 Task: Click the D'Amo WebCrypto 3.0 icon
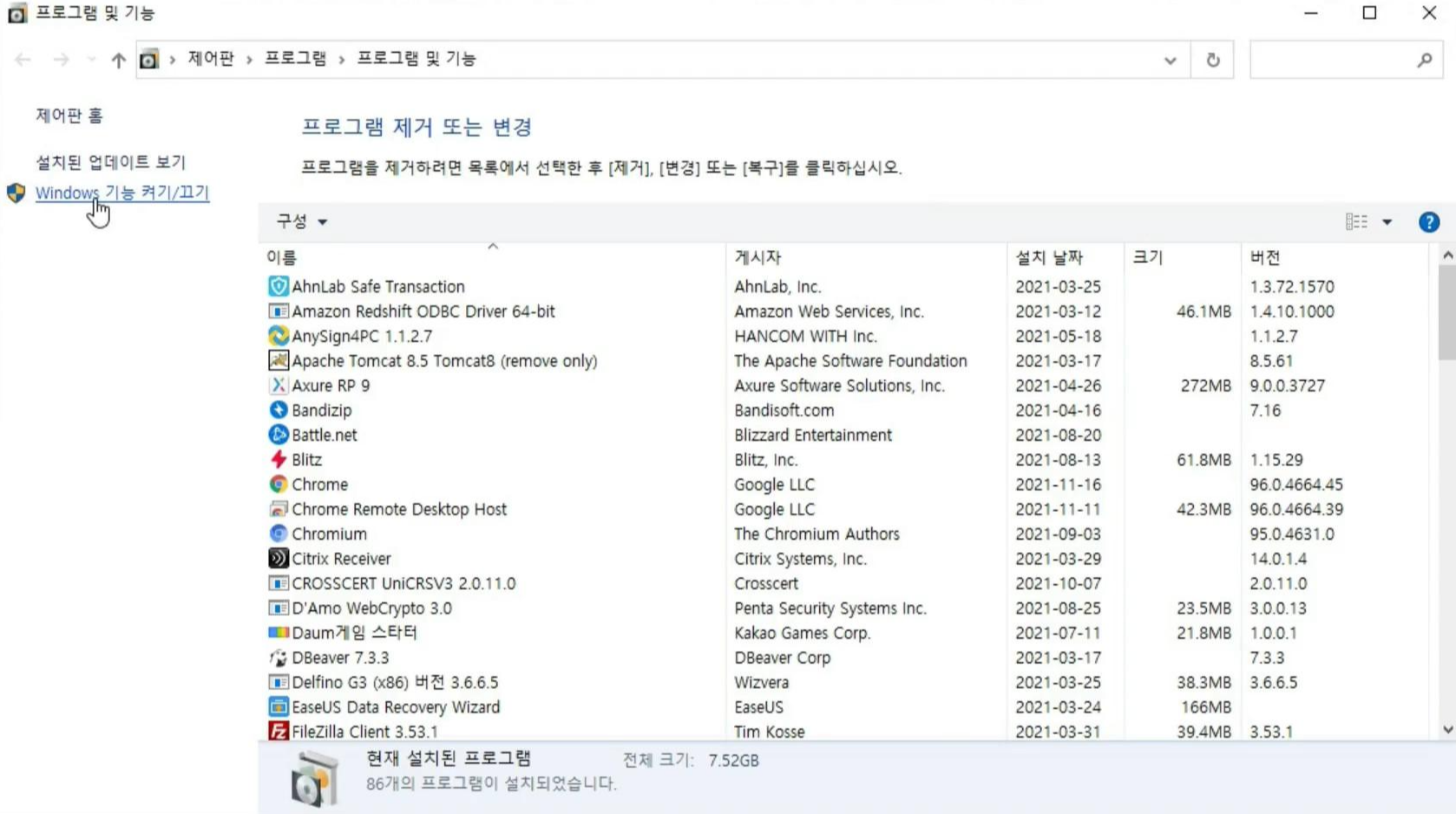click(x=278, y=607)
